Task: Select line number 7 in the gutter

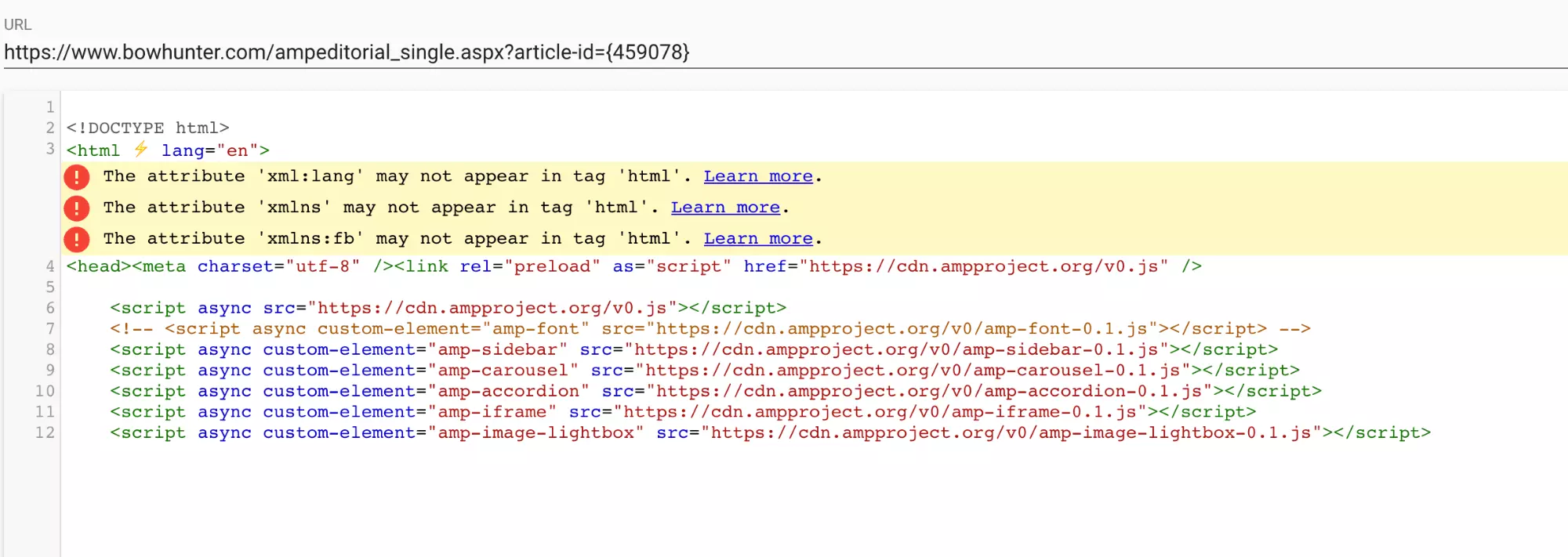Action: tap(50, 329)
